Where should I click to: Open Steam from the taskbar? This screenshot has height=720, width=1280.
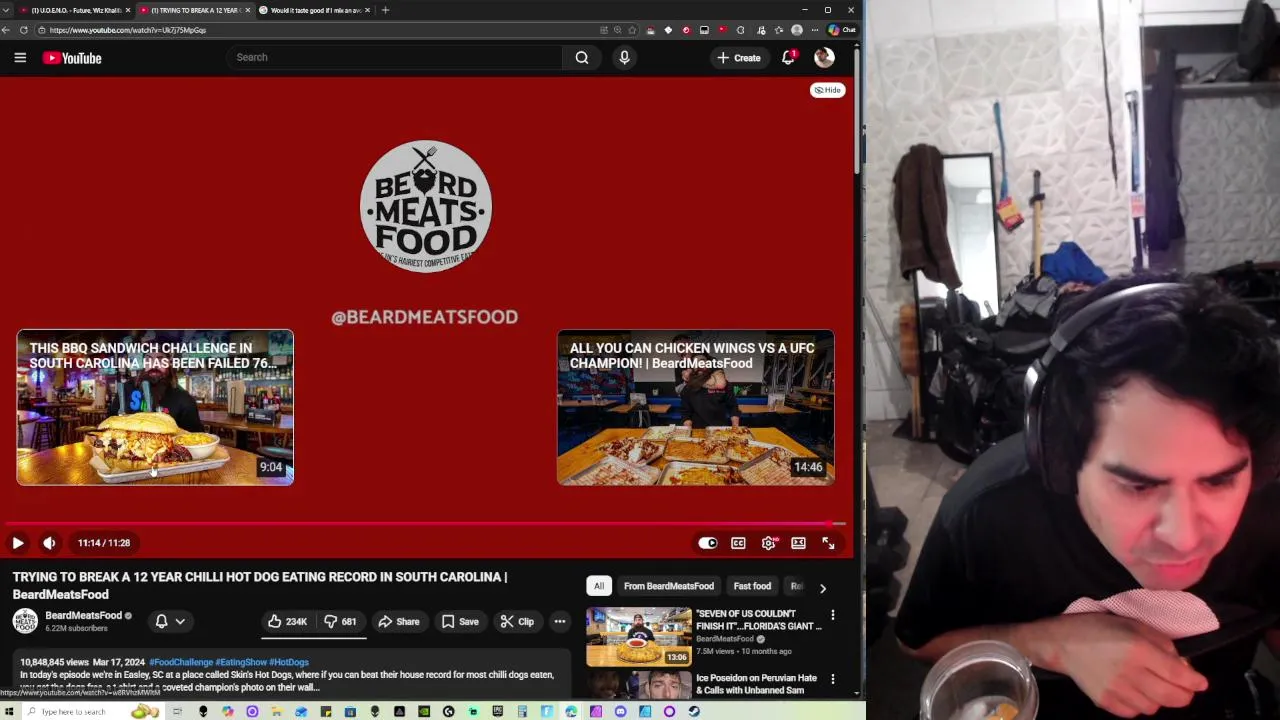click(x=694, y=711)
